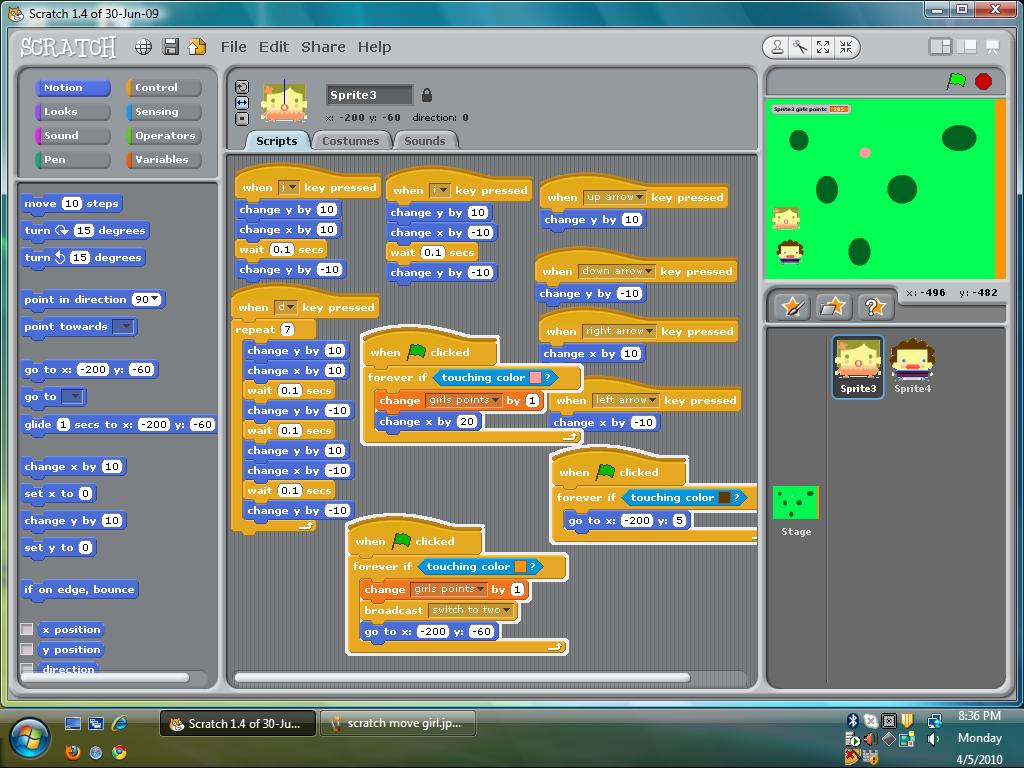Click the Sprite3 name field
Screen dimensions: 1024x768
[369, 95]
